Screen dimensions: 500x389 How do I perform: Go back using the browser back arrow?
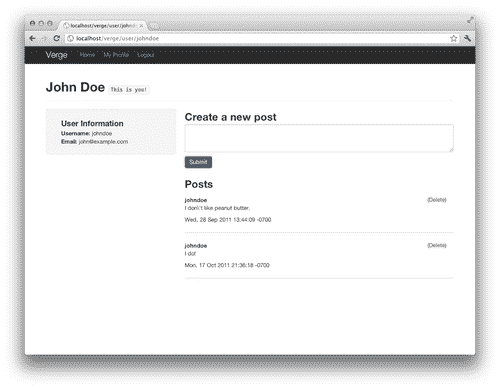coord(32,38)
